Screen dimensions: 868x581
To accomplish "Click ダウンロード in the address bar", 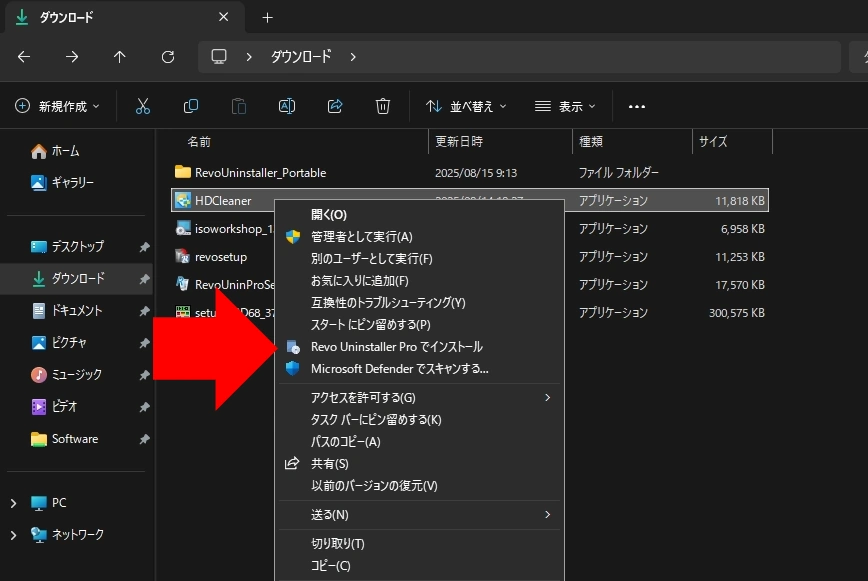I will 301,56.
